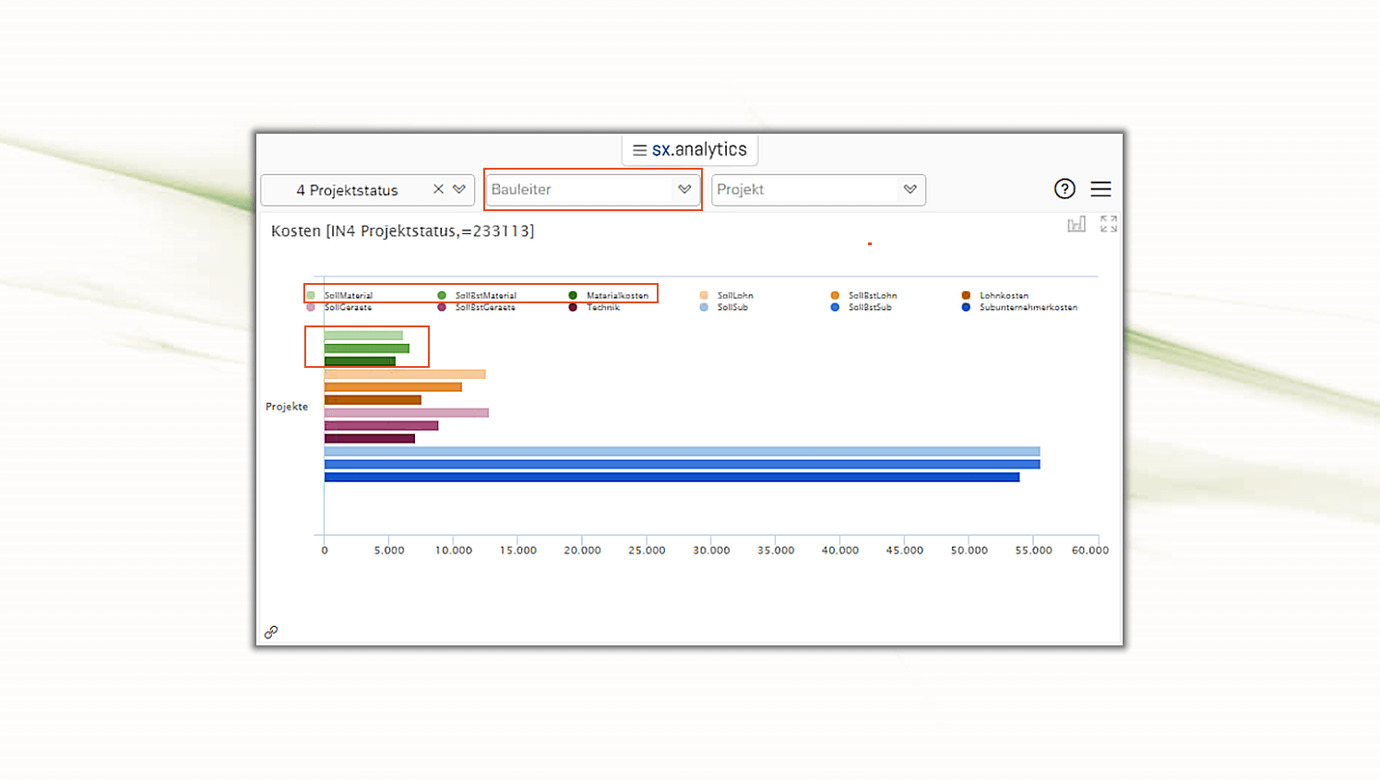Image resolution: width=1380 pixels, height=780 pixels.
Task: Open the Projekt dropdown arrow
Action: pyautogui.click(x=910, y=189)
